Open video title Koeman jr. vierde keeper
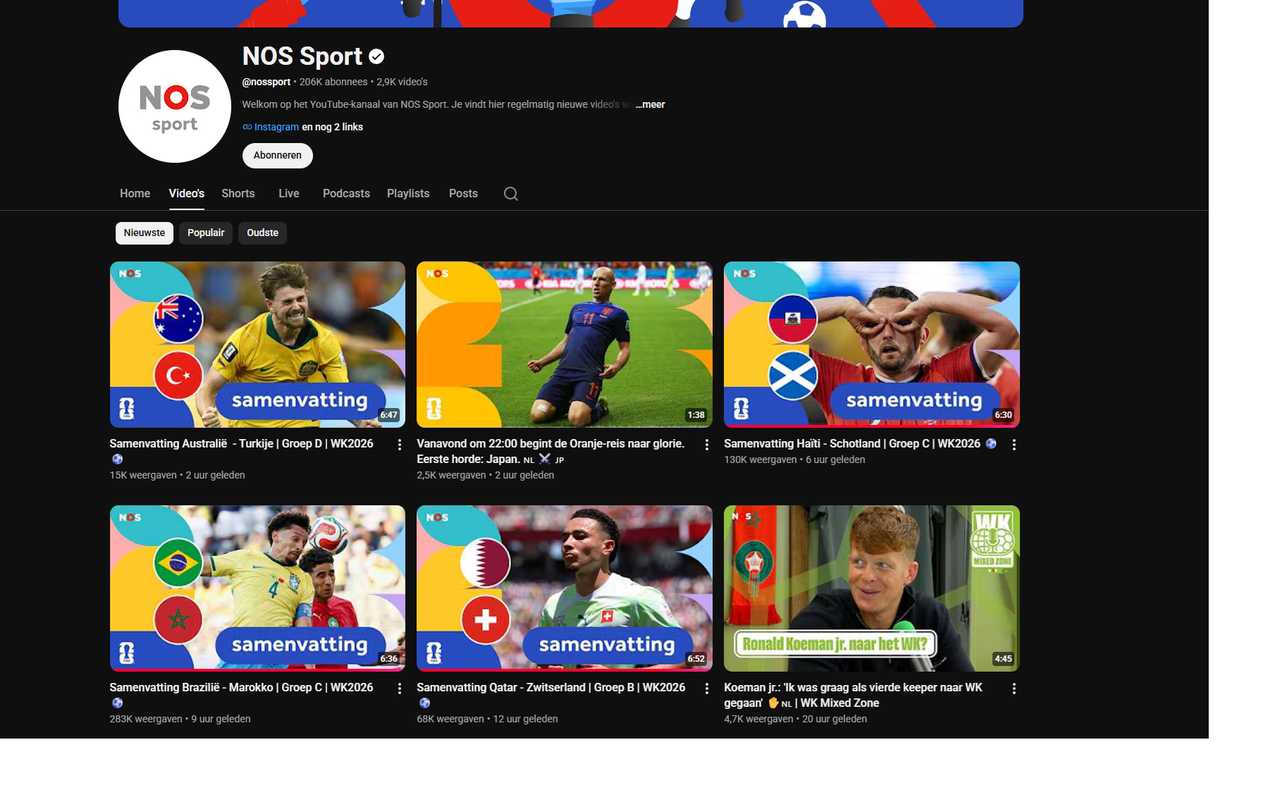Image resolution: width=1280 pixels, height=790 pixels. point(852,696)
